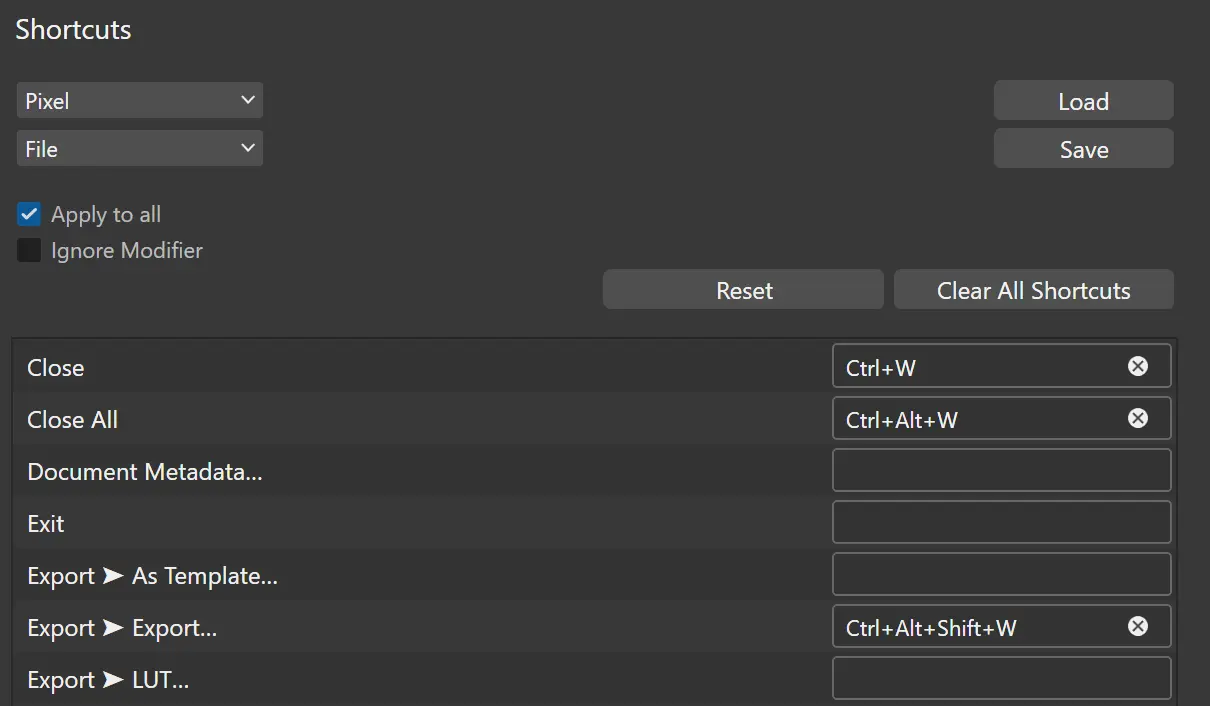Enable the Ignore Modifier checkbox
Image resolution: width=1210 pixels, height=706 pixels.
tap(29, 250)
